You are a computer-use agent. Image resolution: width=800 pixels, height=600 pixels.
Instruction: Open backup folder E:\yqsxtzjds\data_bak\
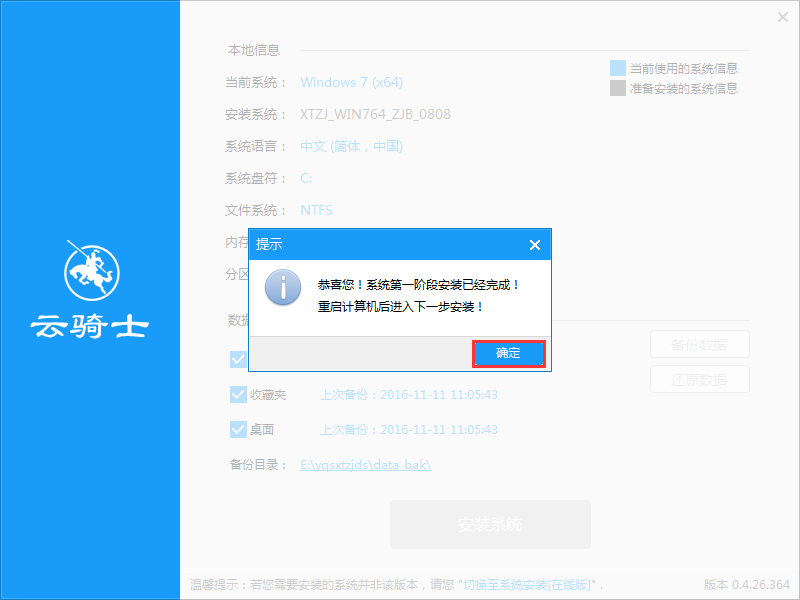click(366, 465)
